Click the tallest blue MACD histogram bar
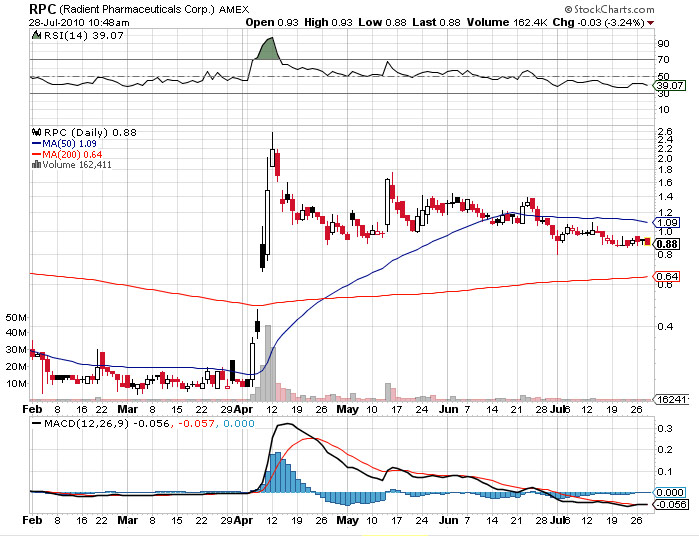Image resolution: width=699 pixels, height=536 pixels. (x=278, y=472)
